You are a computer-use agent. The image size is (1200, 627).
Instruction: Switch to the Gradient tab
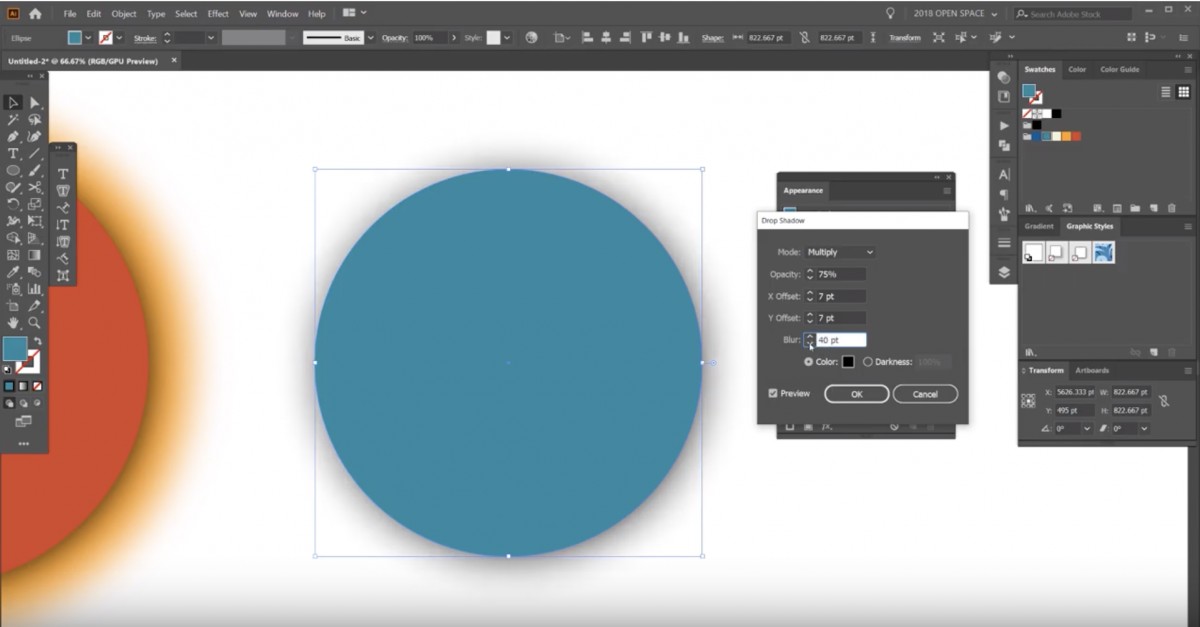[1039, 226]
